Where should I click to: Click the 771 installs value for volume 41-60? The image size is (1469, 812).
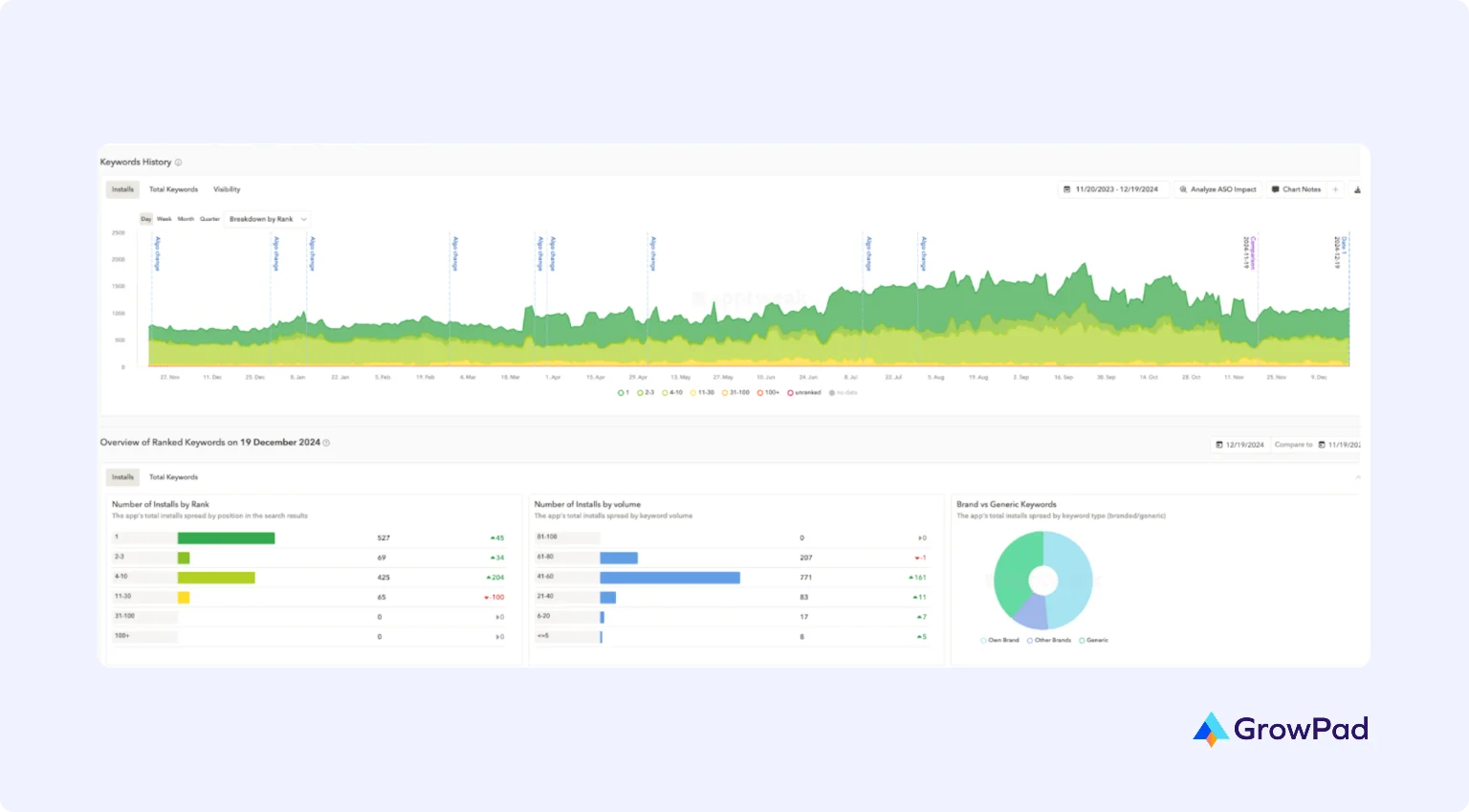806,578
